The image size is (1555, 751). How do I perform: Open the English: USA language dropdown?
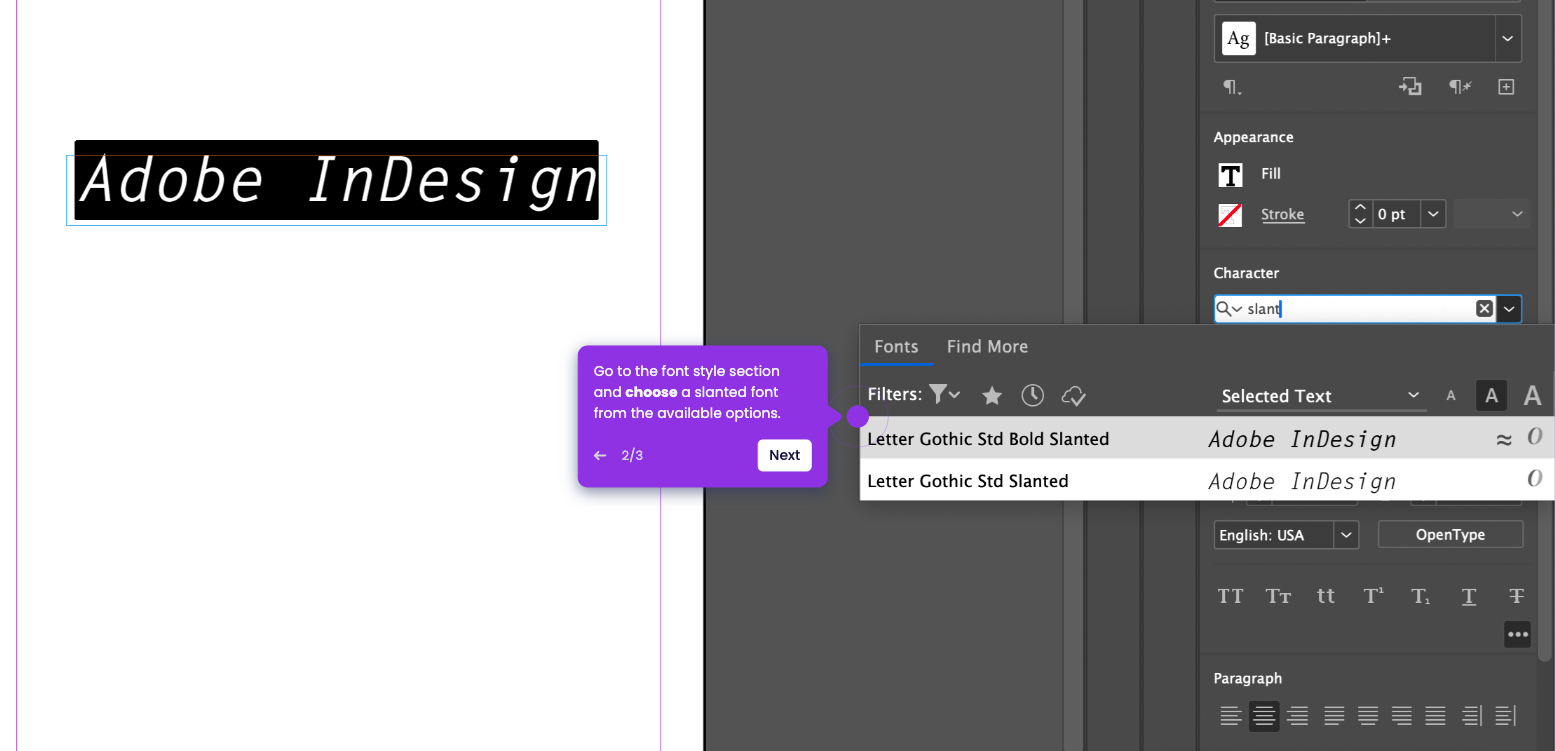tap(1286, 535)
